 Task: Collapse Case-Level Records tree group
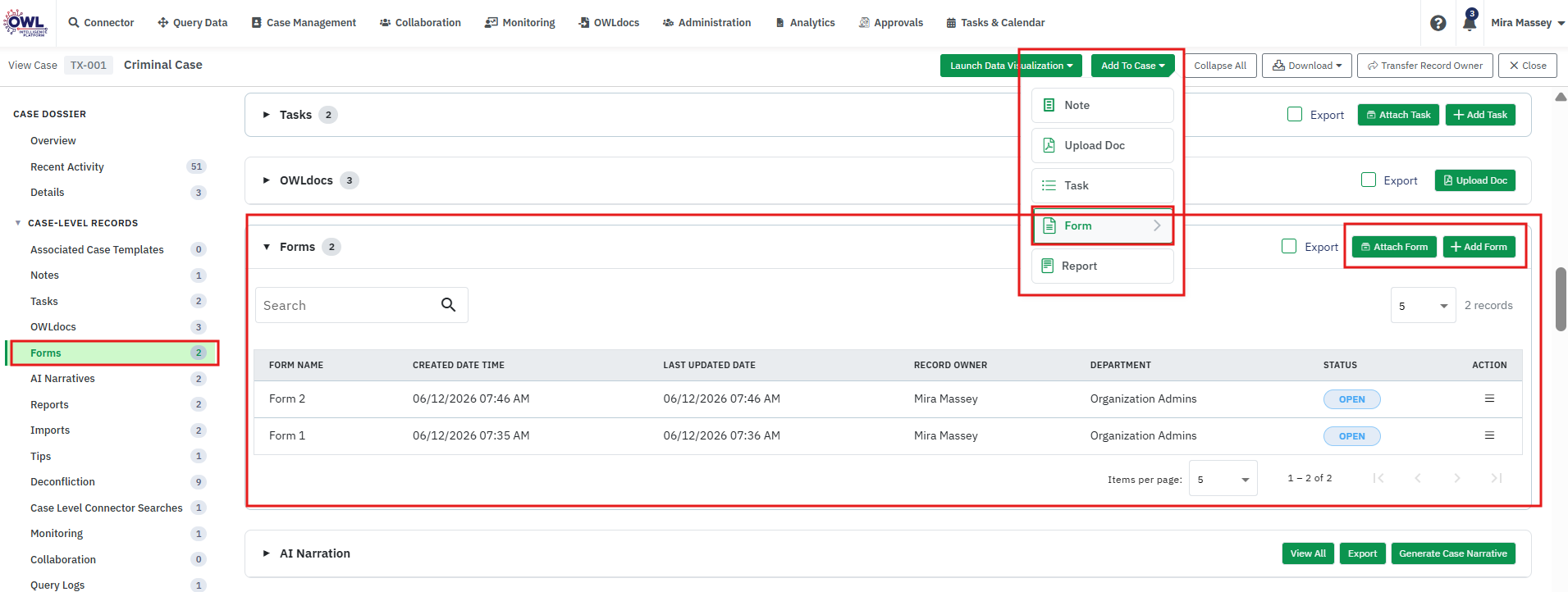click(18, 223)
